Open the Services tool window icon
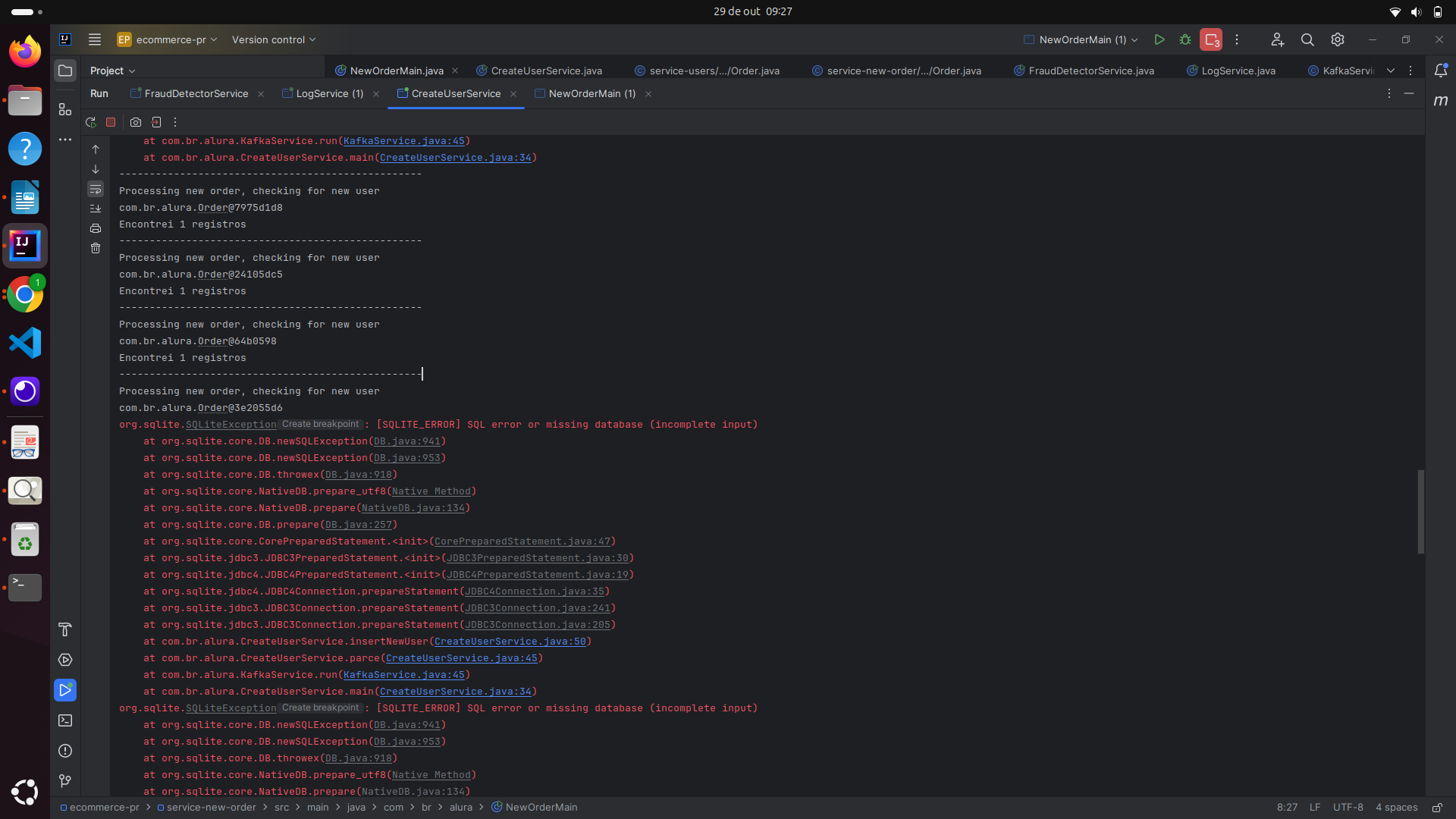Viewport: 1456px width, 819px height. [x=65, y=660]
